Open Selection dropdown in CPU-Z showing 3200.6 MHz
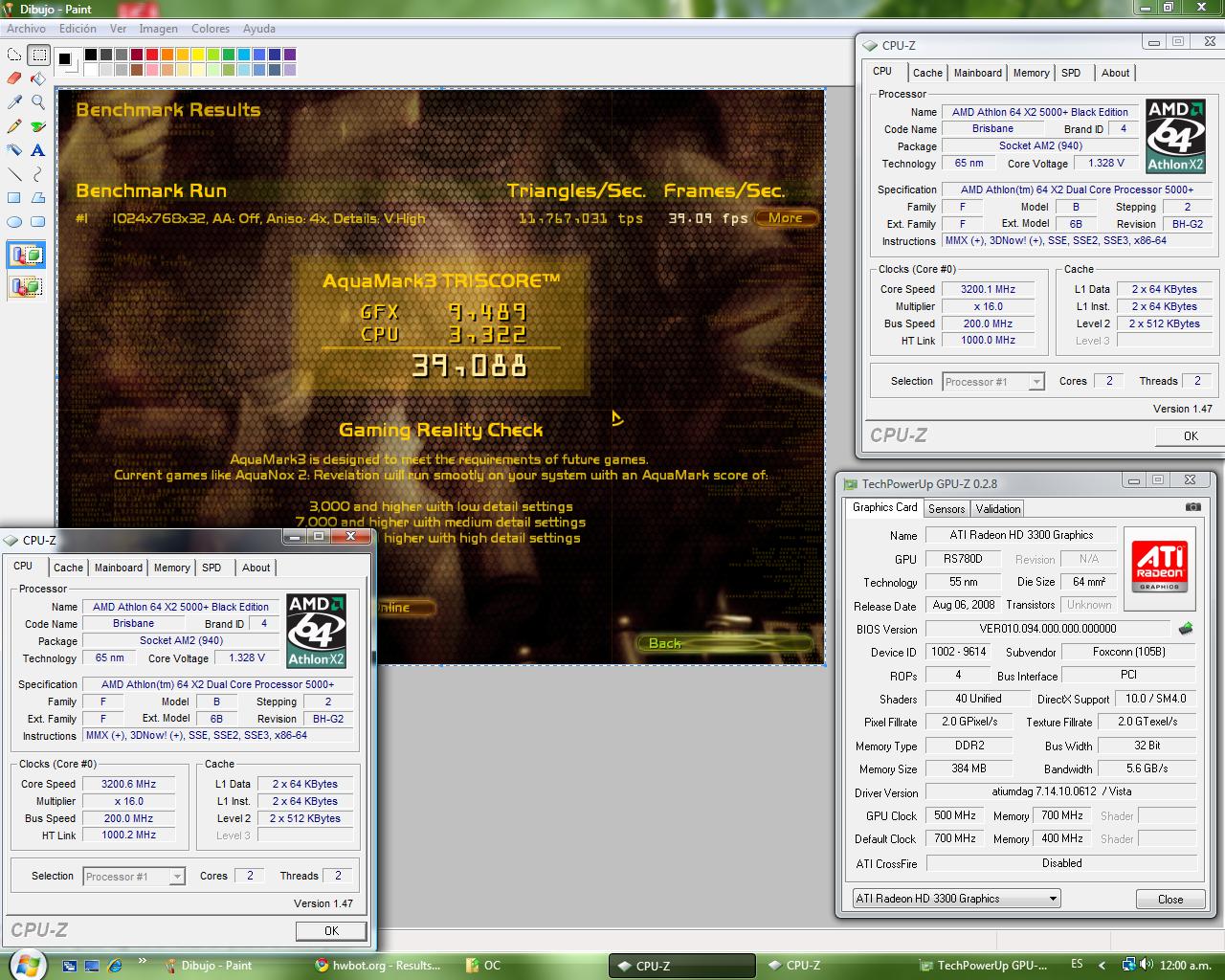Viewport: 1225px width, 980px height. (133, 876)
